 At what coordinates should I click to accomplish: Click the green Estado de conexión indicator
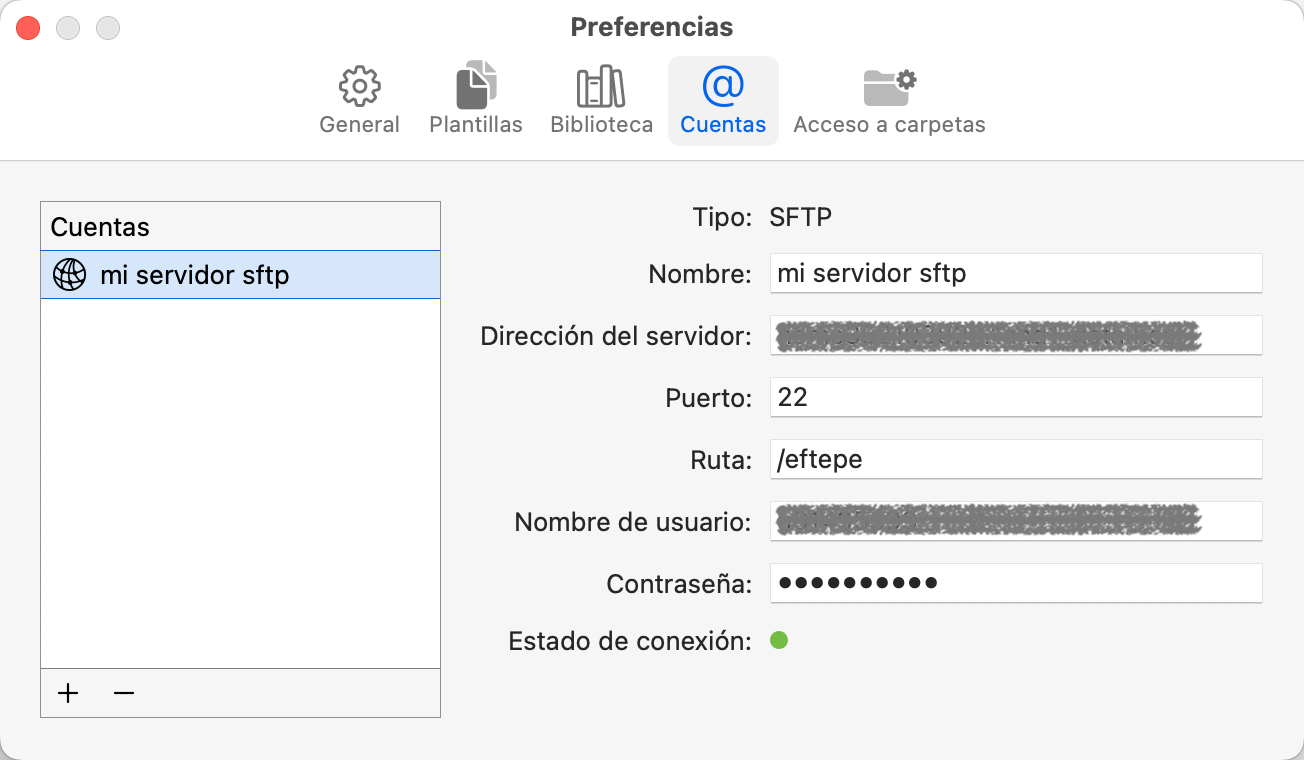tap(780, 640)
